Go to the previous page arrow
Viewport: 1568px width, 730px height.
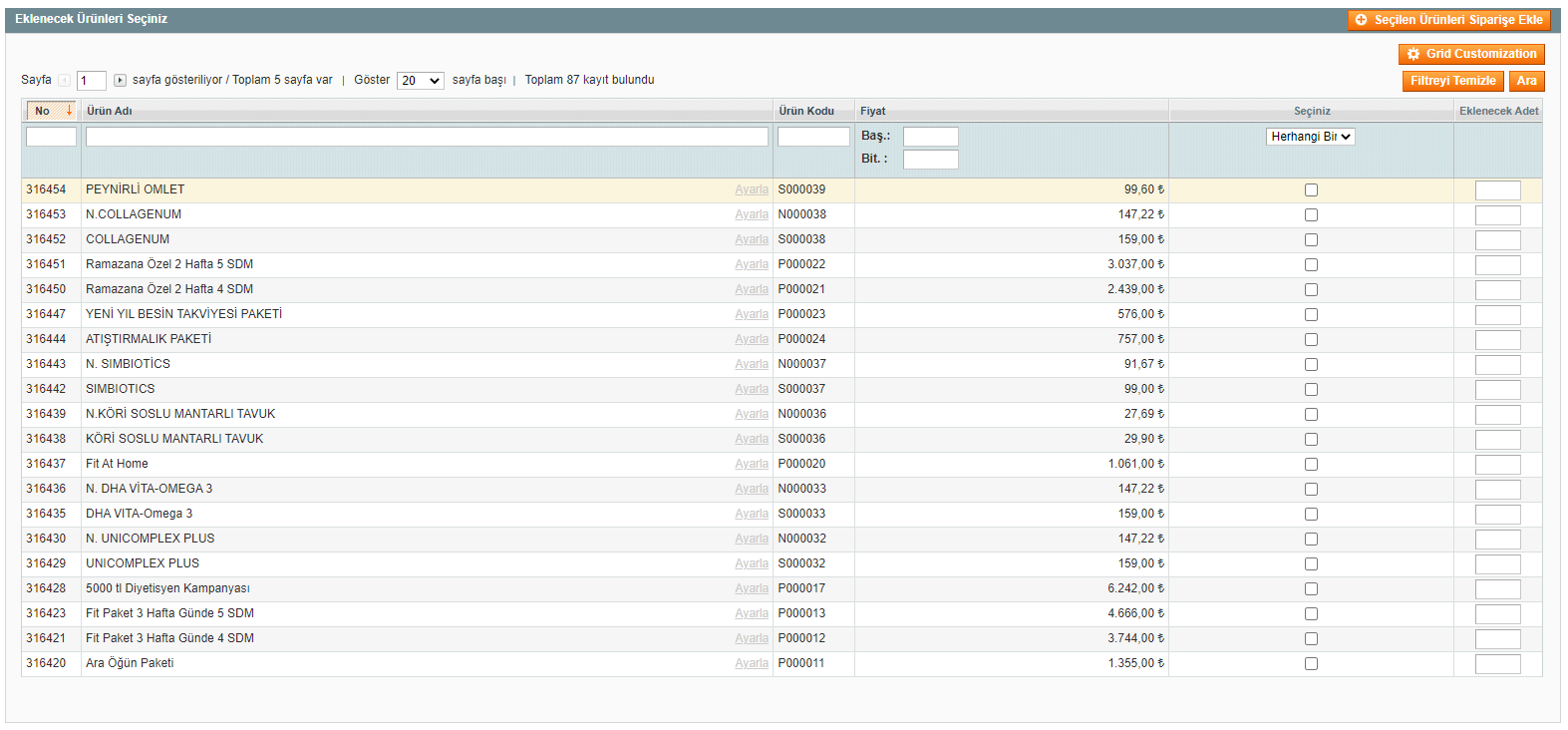pos(64,81)
